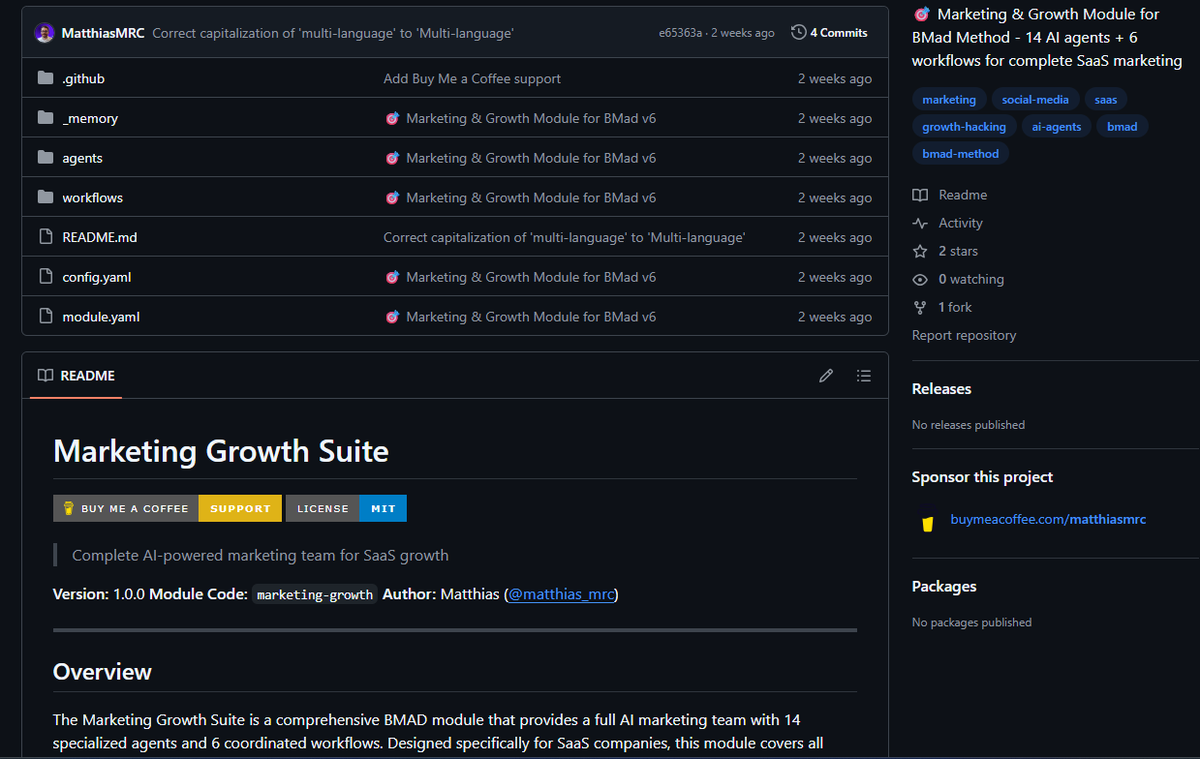Click the eye icon beside 0 watching
The height and width of the screenshot is (759, 1200).
point(921,279)
